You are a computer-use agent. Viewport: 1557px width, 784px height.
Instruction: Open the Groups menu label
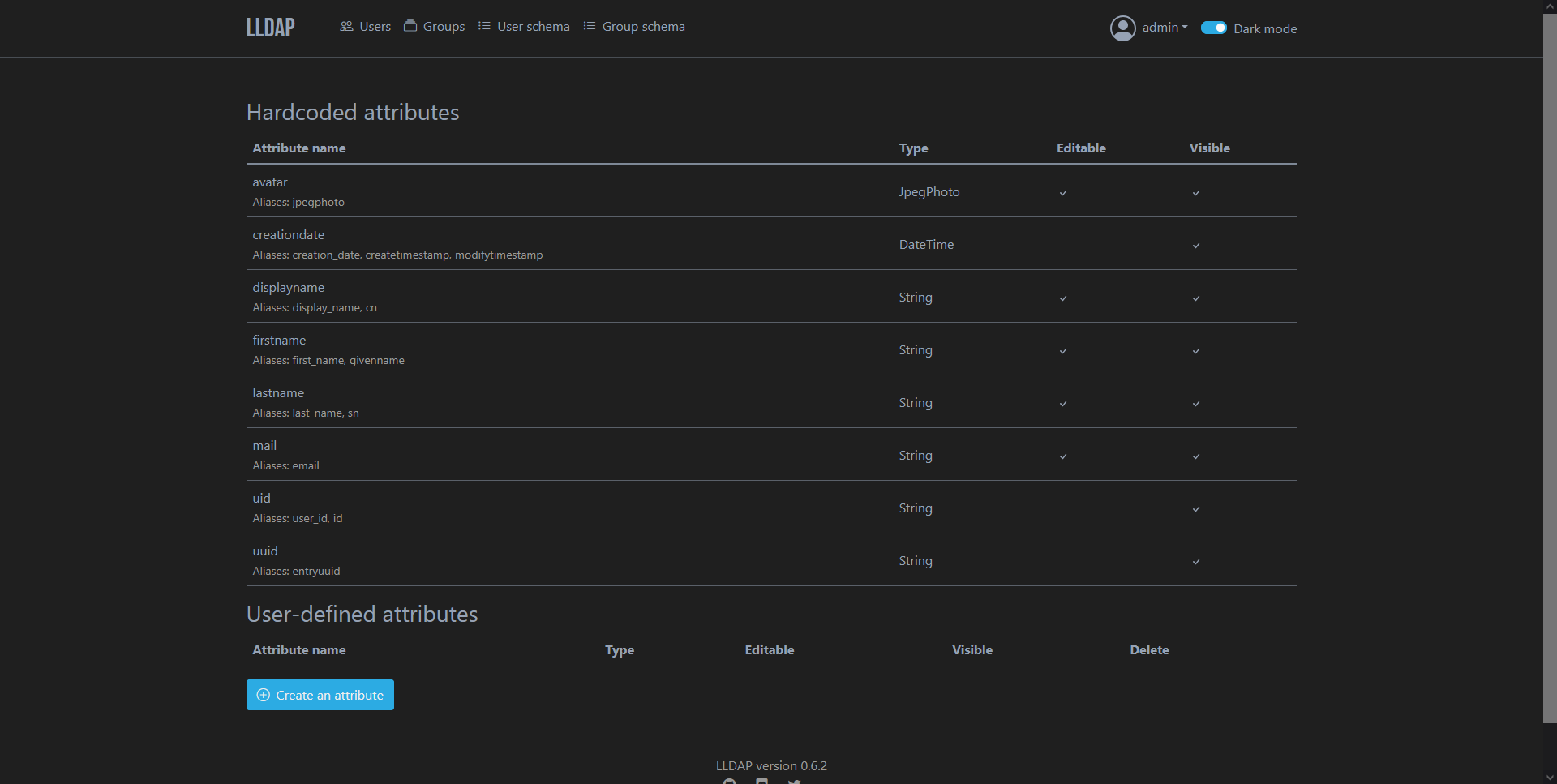point(444,27)
